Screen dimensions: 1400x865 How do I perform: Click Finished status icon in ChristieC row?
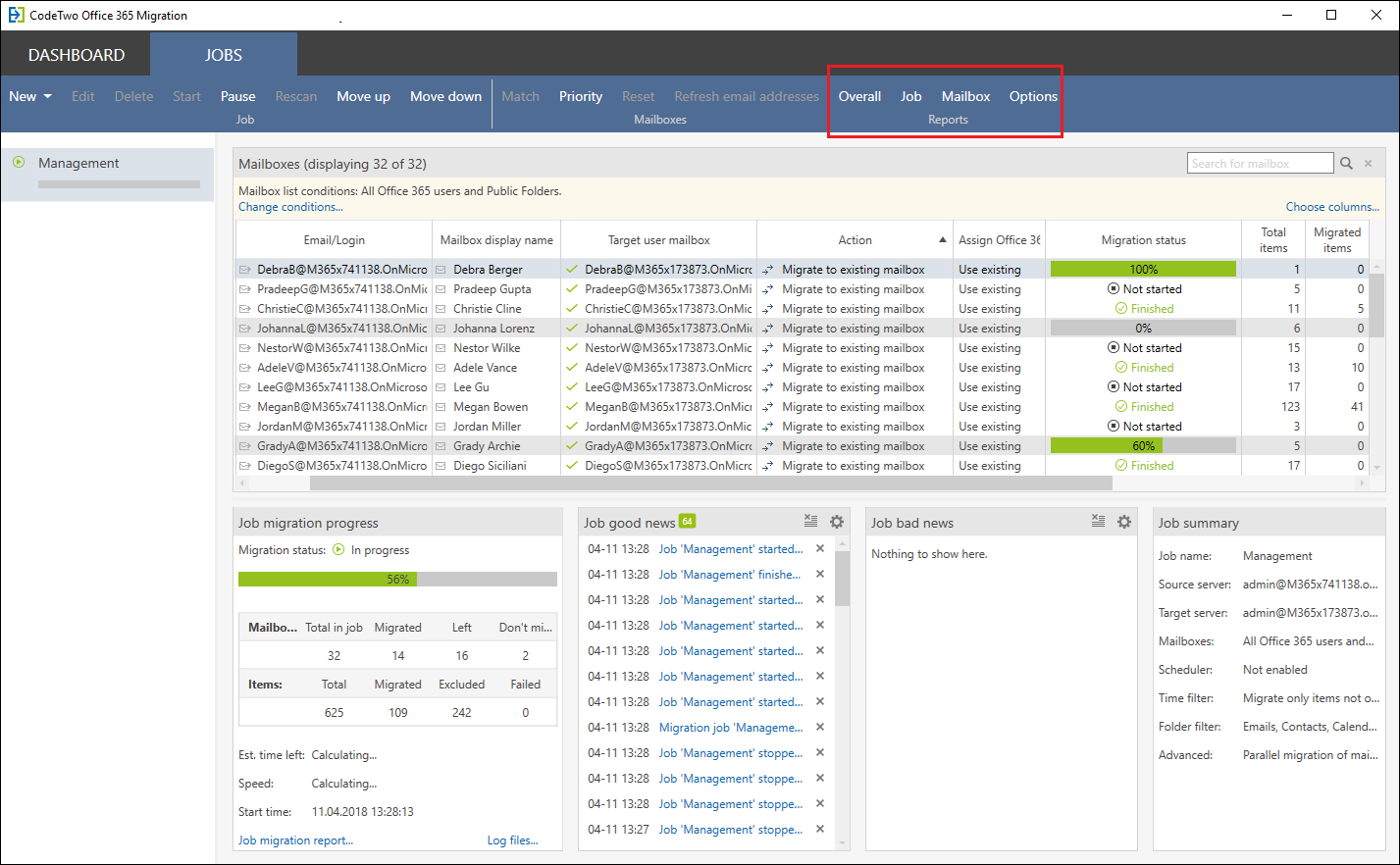[1121, 308]
